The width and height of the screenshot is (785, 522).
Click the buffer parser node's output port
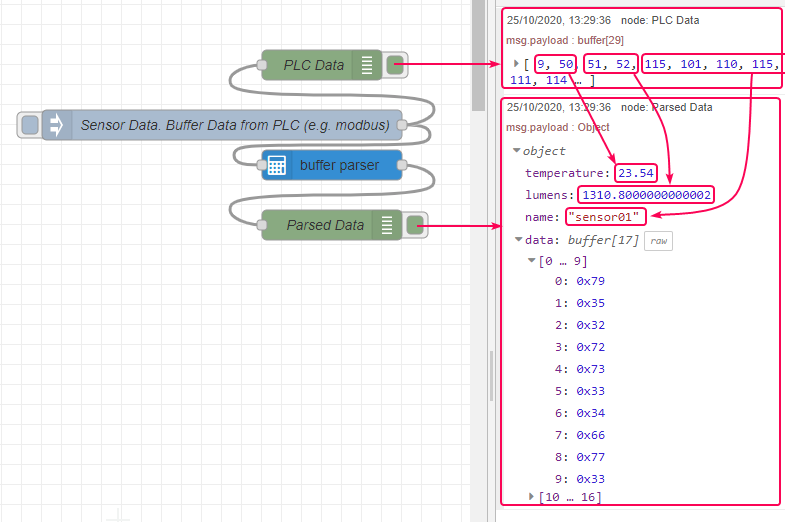point(402,165)
